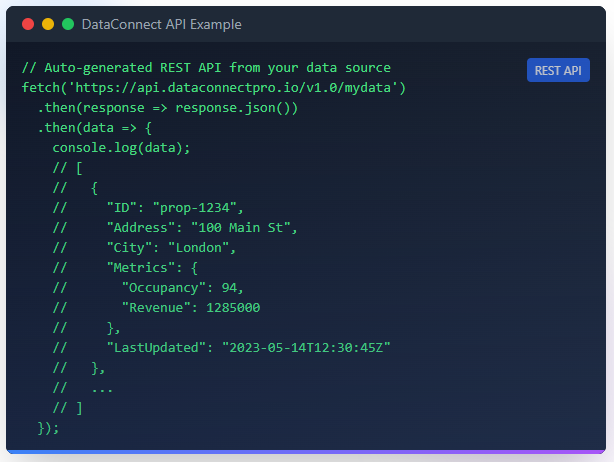Click the "// Auto-generated REST API" comment line
This screenshot has width=614, height=462.
206,68
